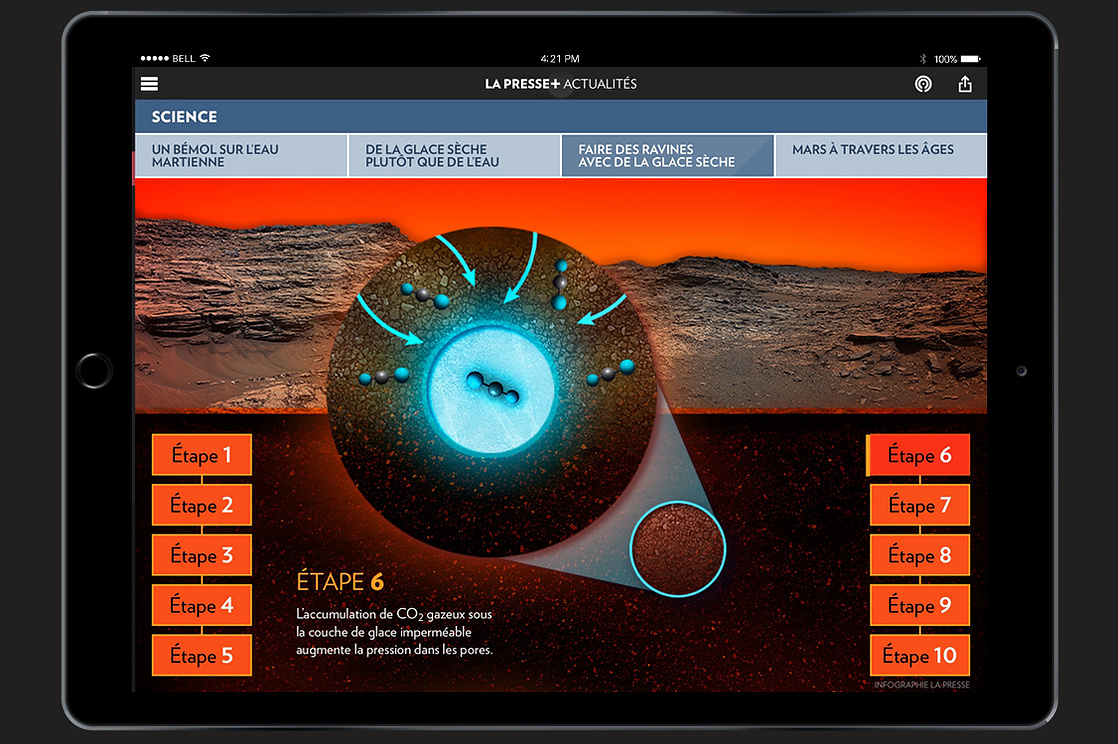Screen dimensions: 1118x744
Task: Select tab 'Faire des ravines avec de la glace sèche'
Action: point(667,156)
